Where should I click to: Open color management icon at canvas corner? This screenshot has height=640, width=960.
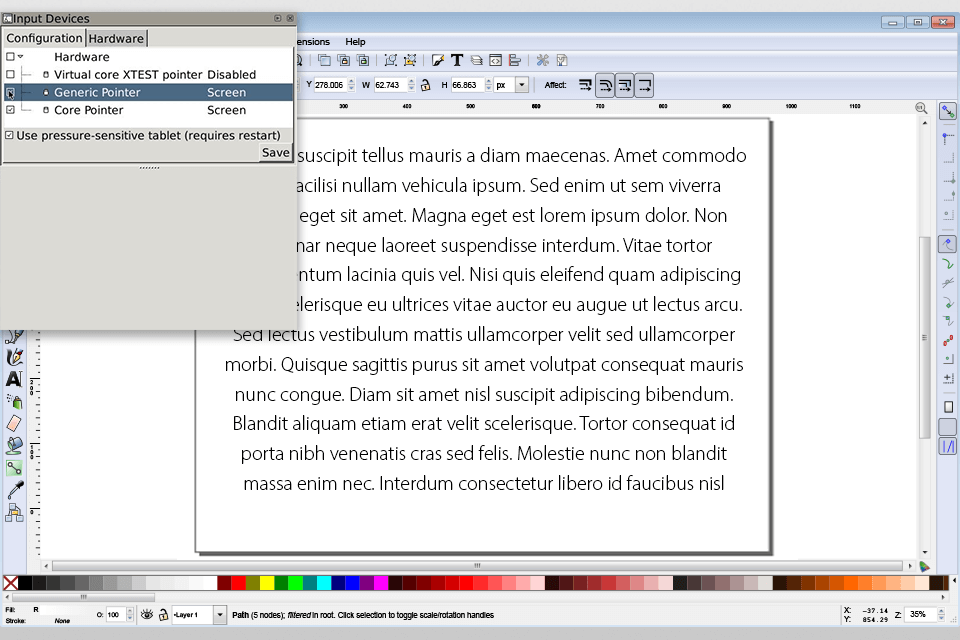(x=924, y=567)
